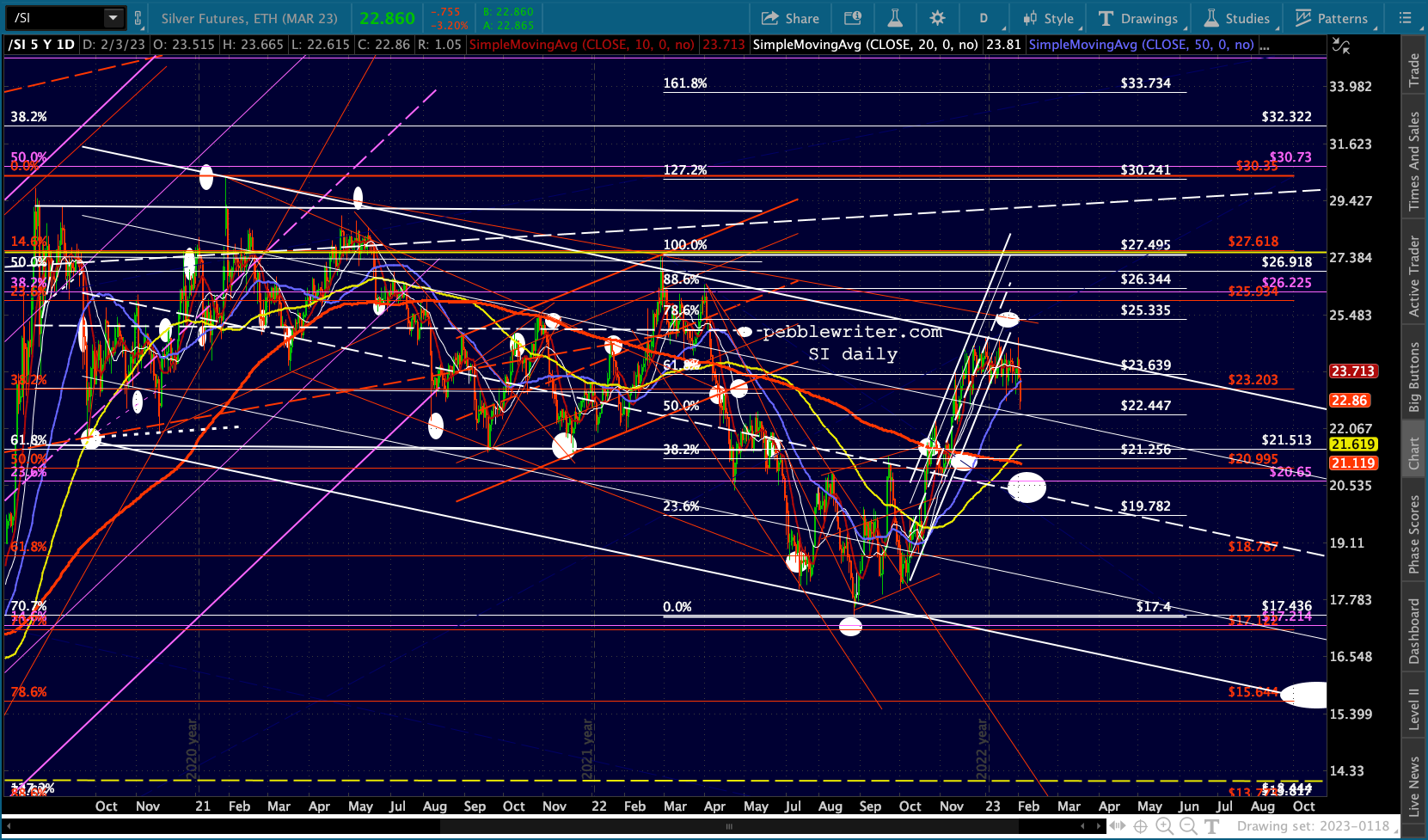Screen dimensions: 1428x840
Task: Click the scroll-left arrow at chart bottom left
Action: pos(9,826)
